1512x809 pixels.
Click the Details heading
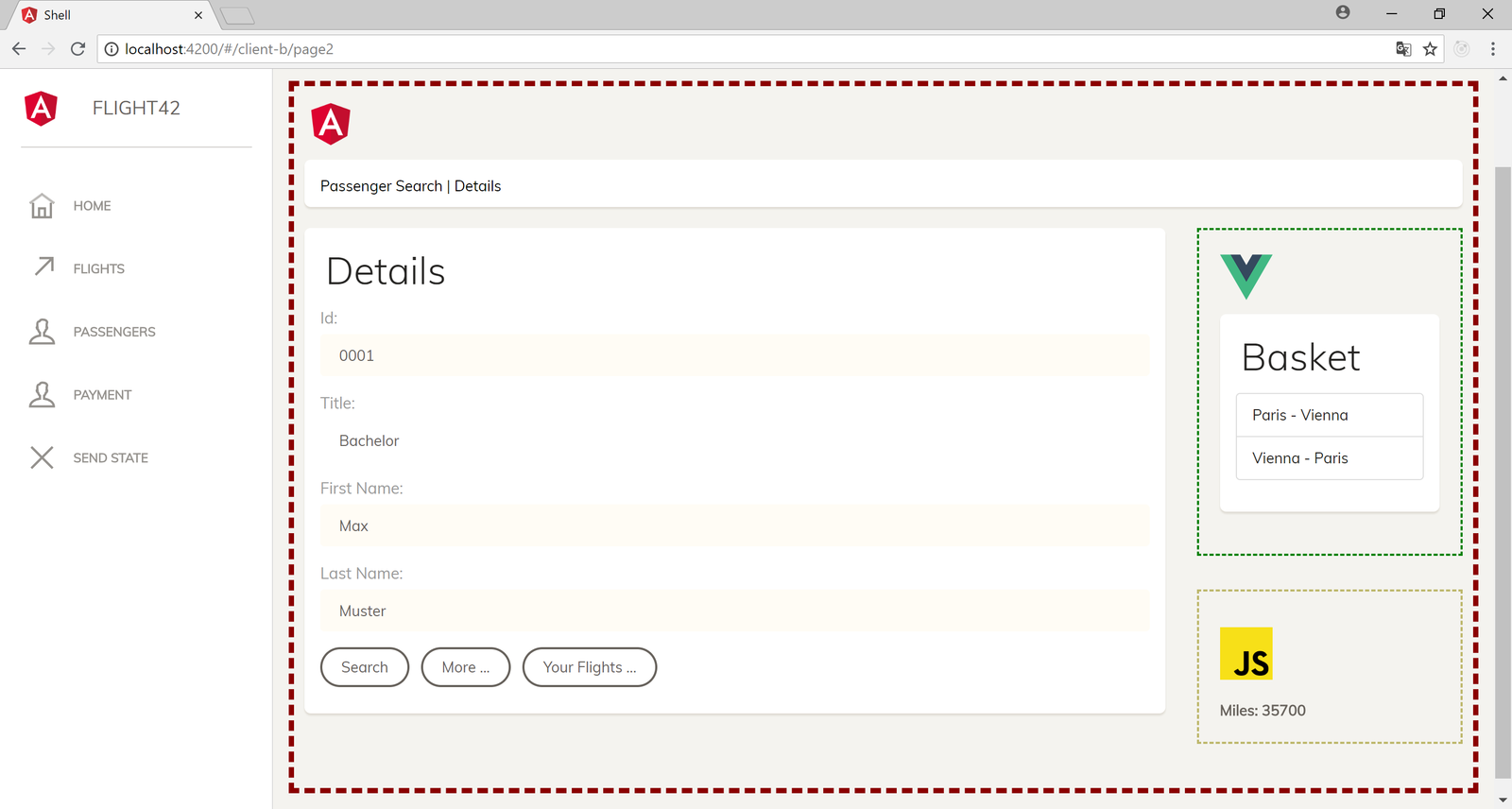pos(386,272)
